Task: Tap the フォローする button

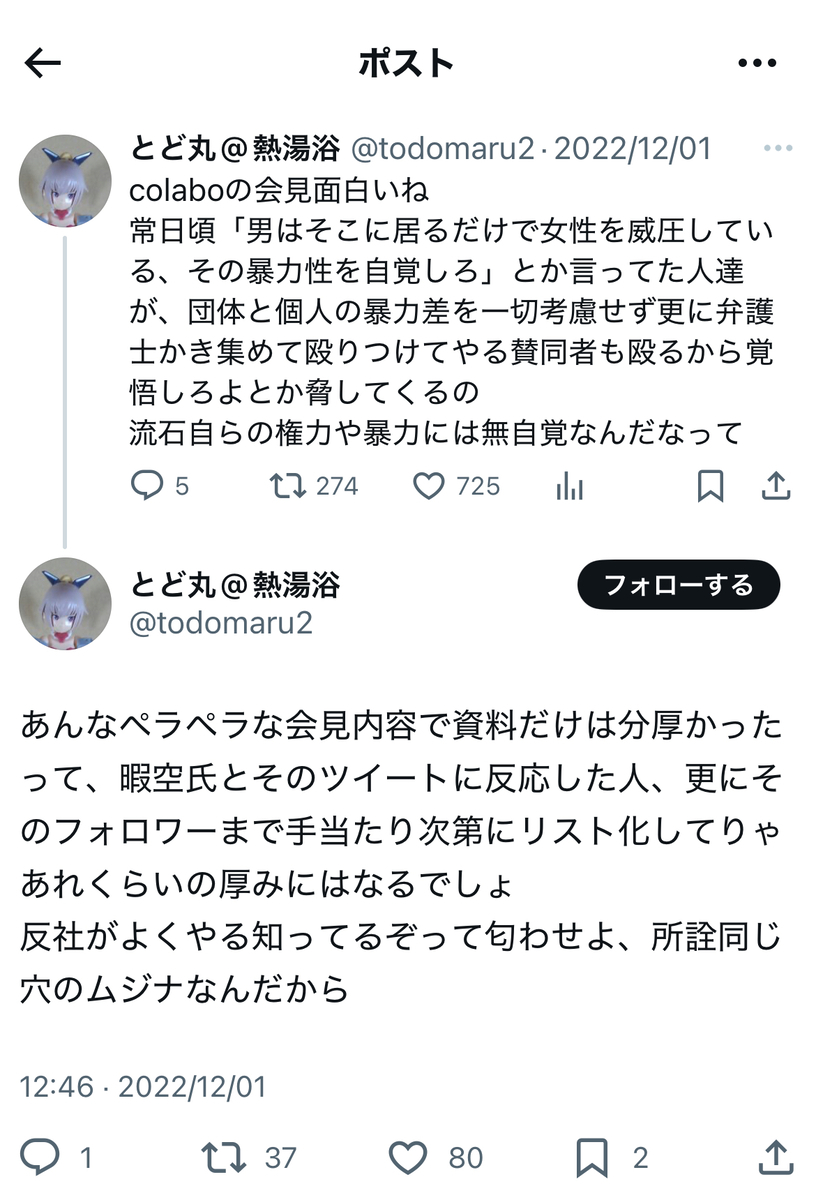Action: click(x=679, y=585)
